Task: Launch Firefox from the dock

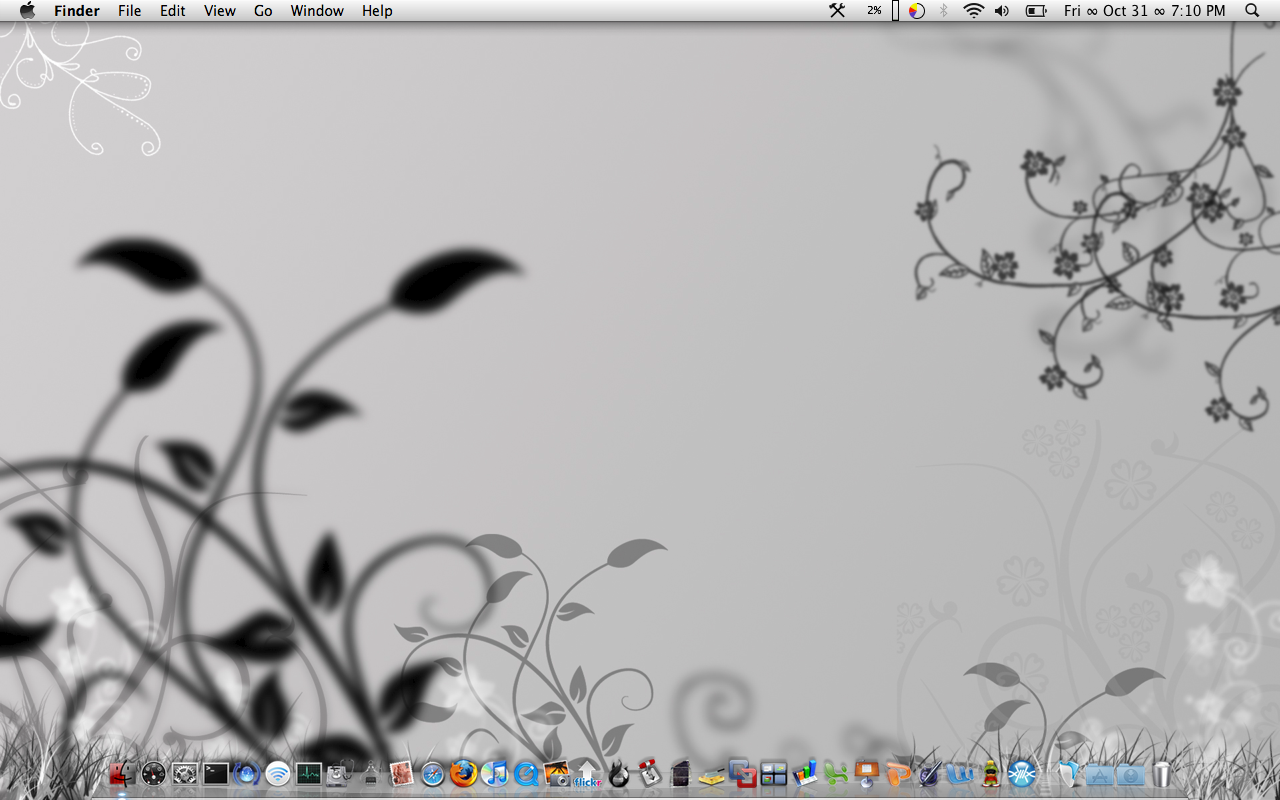Action: point(464,773)
